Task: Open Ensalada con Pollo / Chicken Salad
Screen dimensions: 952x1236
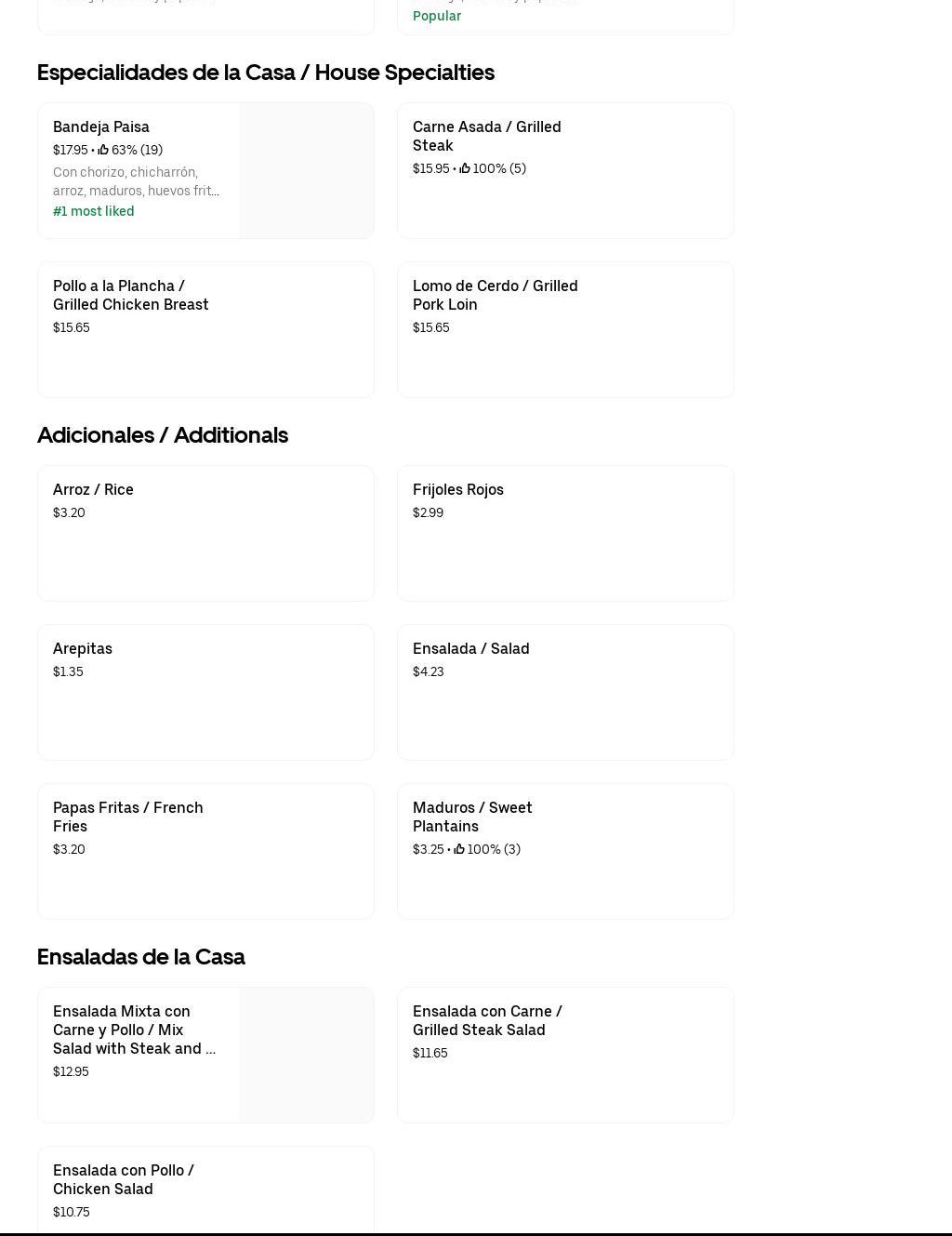Action: pyautogui.click(x=124, y=1179)
